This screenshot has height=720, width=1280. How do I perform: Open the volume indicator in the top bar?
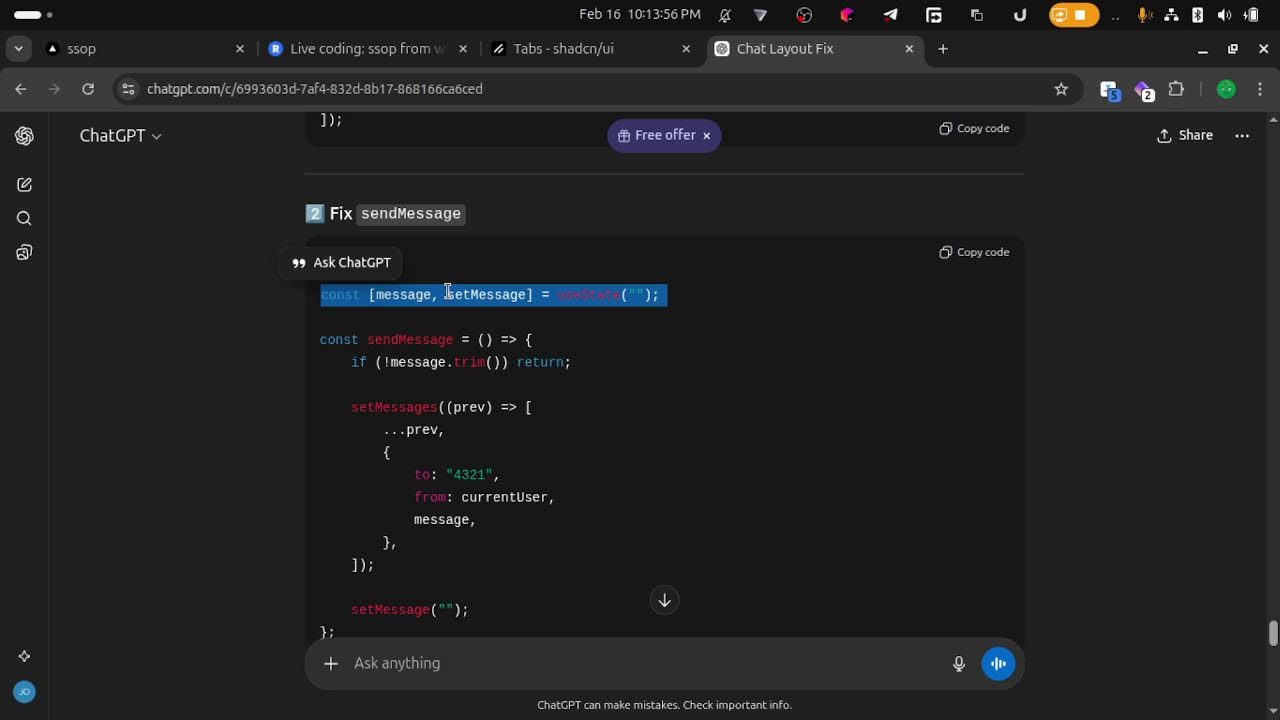[1224, 15]
